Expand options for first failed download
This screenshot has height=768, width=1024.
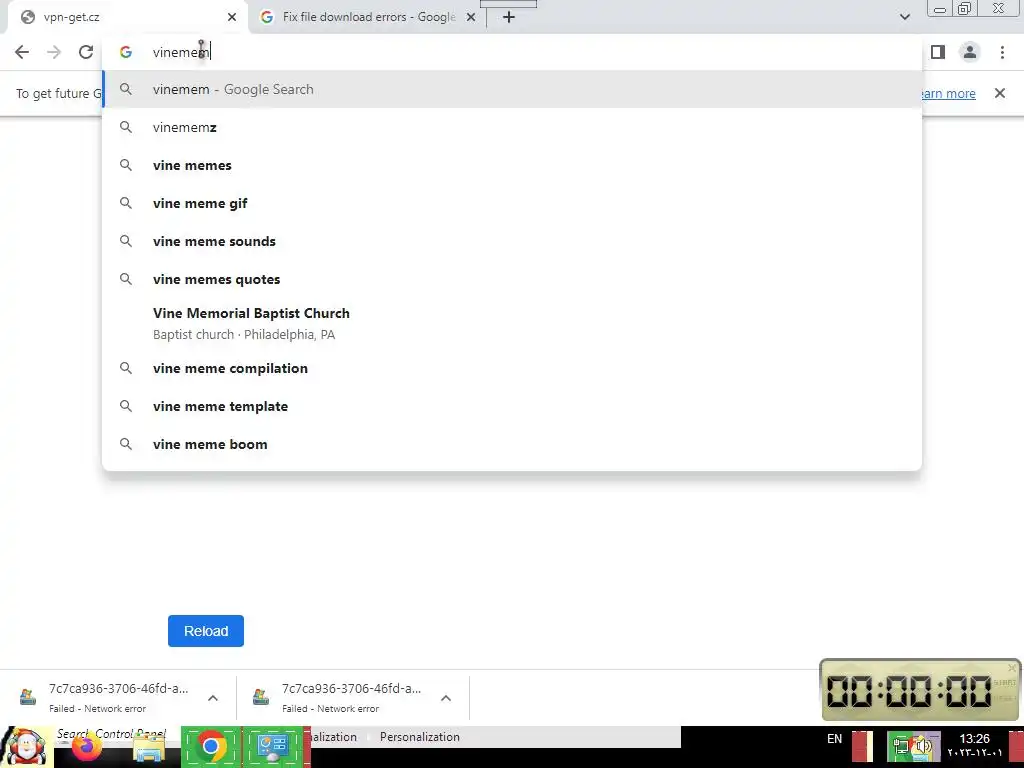coord(213,698)
